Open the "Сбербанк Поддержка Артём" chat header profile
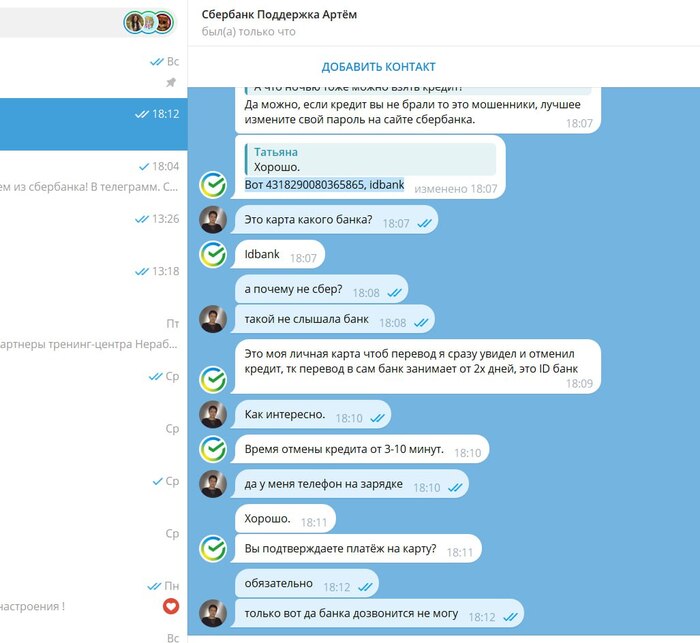This screenshot has width=700, height=643. pyautogui.click(x=279, y=22)
